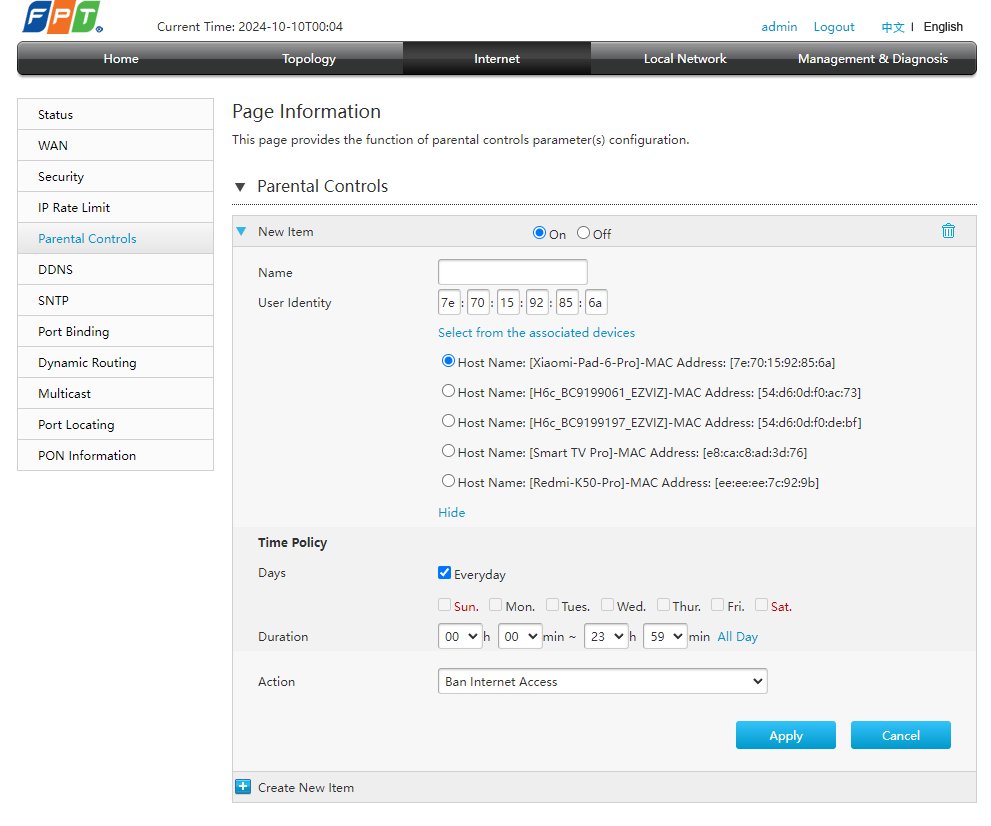The image size is (991, 826).
Task: Click the fifth MAC octet field 85
Action: click(x=567, y=302)
